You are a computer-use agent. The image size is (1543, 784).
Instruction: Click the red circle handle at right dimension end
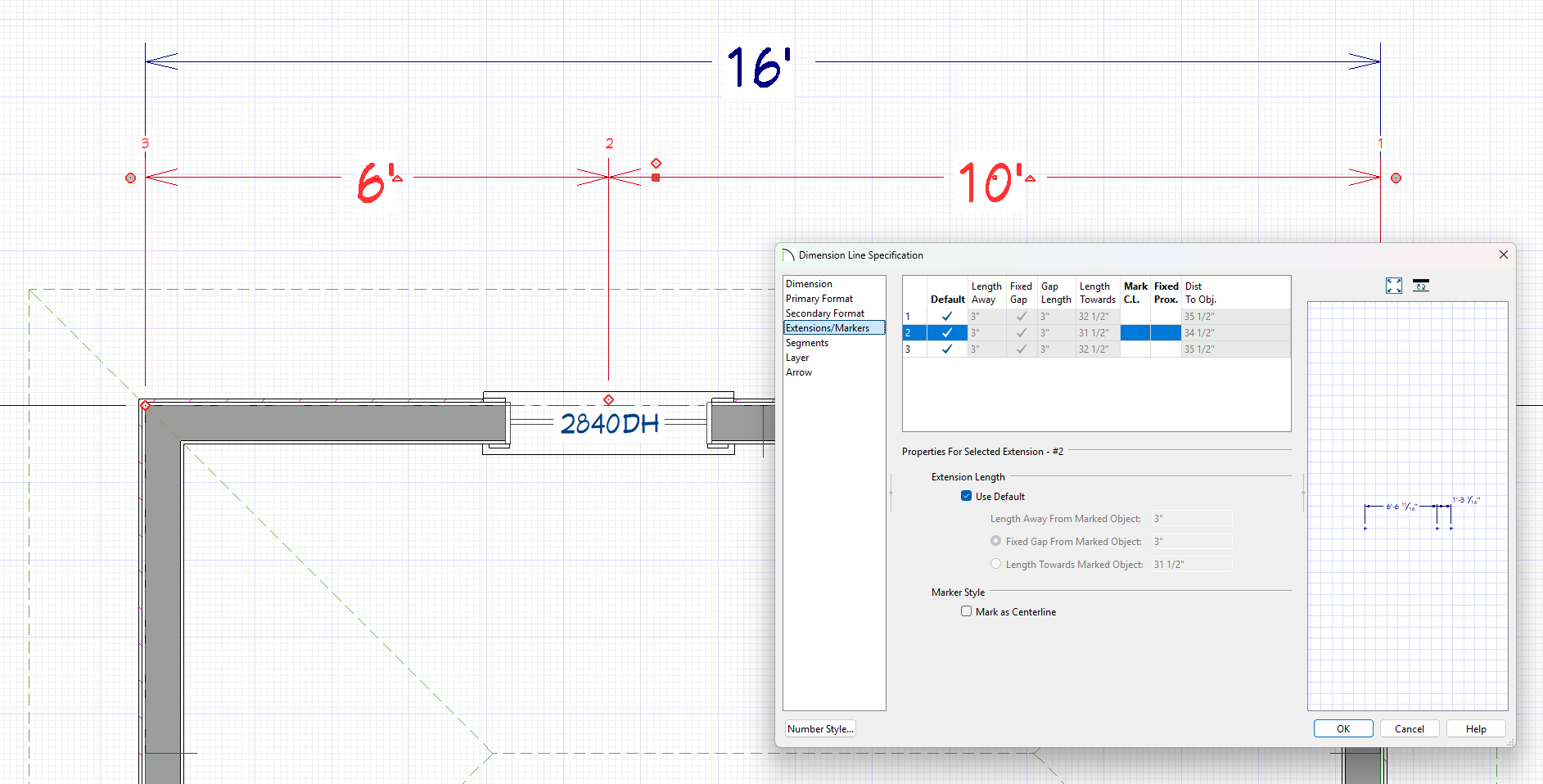click(x=1396, y=178)
